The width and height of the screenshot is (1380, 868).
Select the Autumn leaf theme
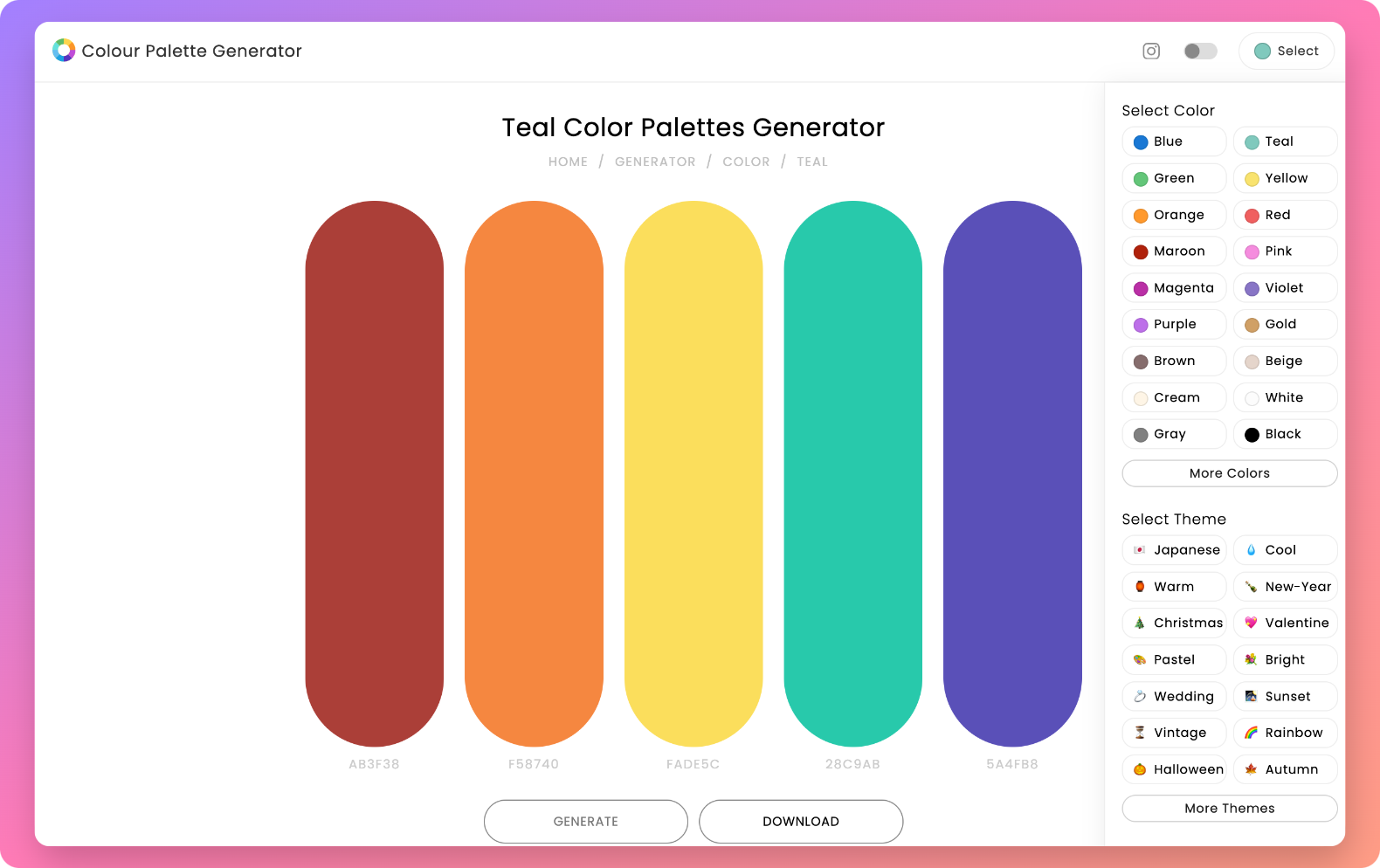(x=1285, y=769)
